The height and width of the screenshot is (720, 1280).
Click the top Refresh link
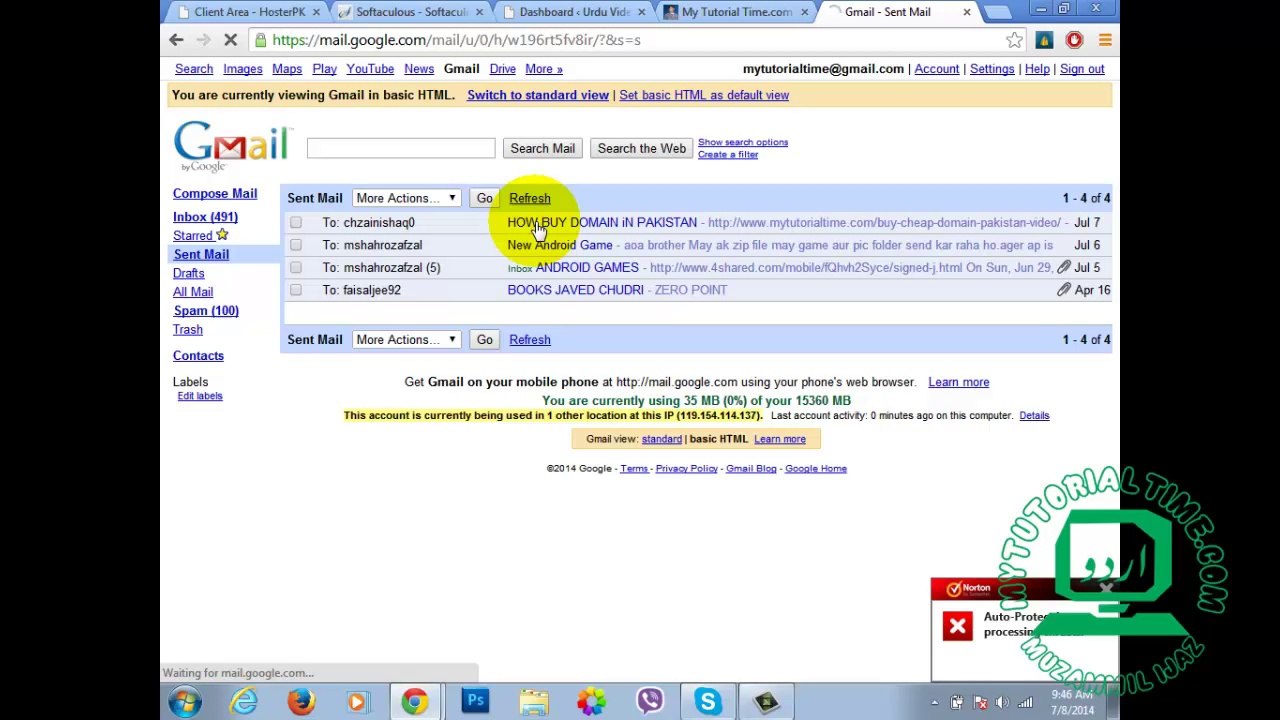tap(530, 198)
